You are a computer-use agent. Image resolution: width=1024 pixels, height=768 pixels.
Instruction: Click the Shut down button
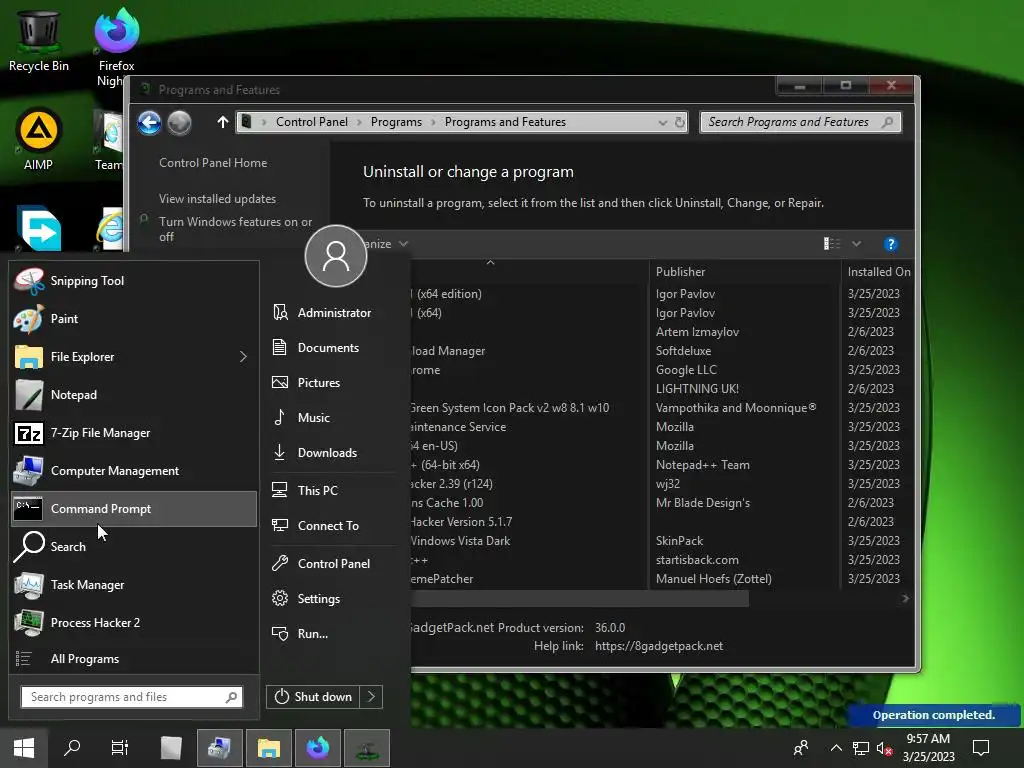313,697
